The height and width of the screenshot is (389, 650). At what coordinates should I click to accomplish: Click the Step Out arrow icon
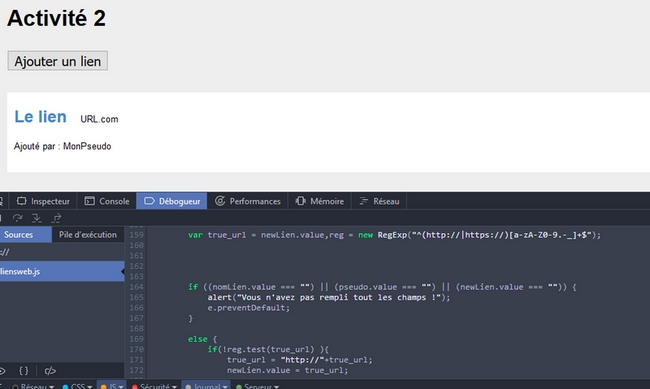pyautogui.click(x=56, y=218)
